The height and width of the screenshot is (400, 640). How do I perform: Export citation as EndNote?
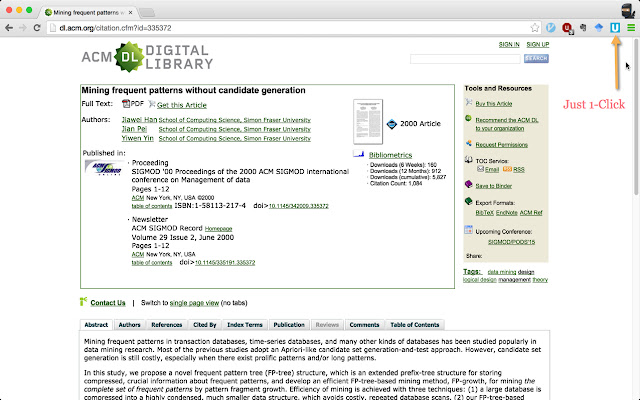click(x=507, y=213)
